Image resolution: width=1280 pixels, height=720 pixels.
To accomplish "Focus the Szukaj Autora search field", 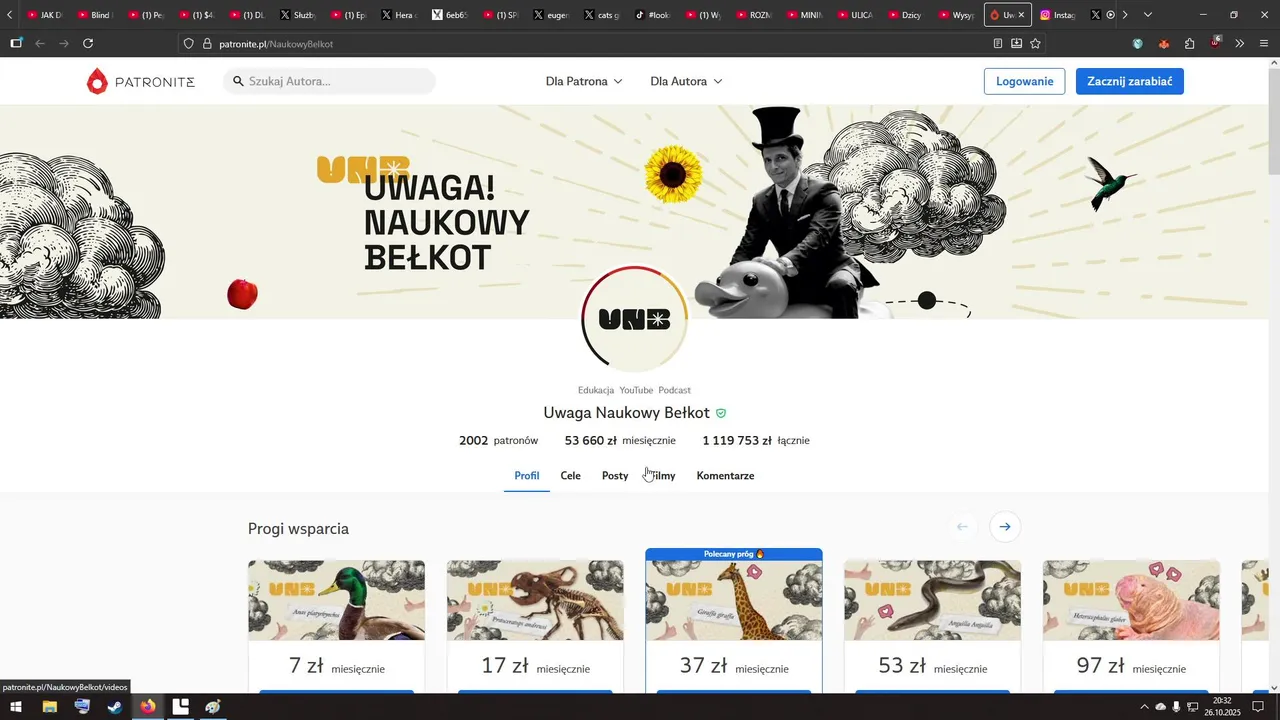I will (x=329, y=81).
